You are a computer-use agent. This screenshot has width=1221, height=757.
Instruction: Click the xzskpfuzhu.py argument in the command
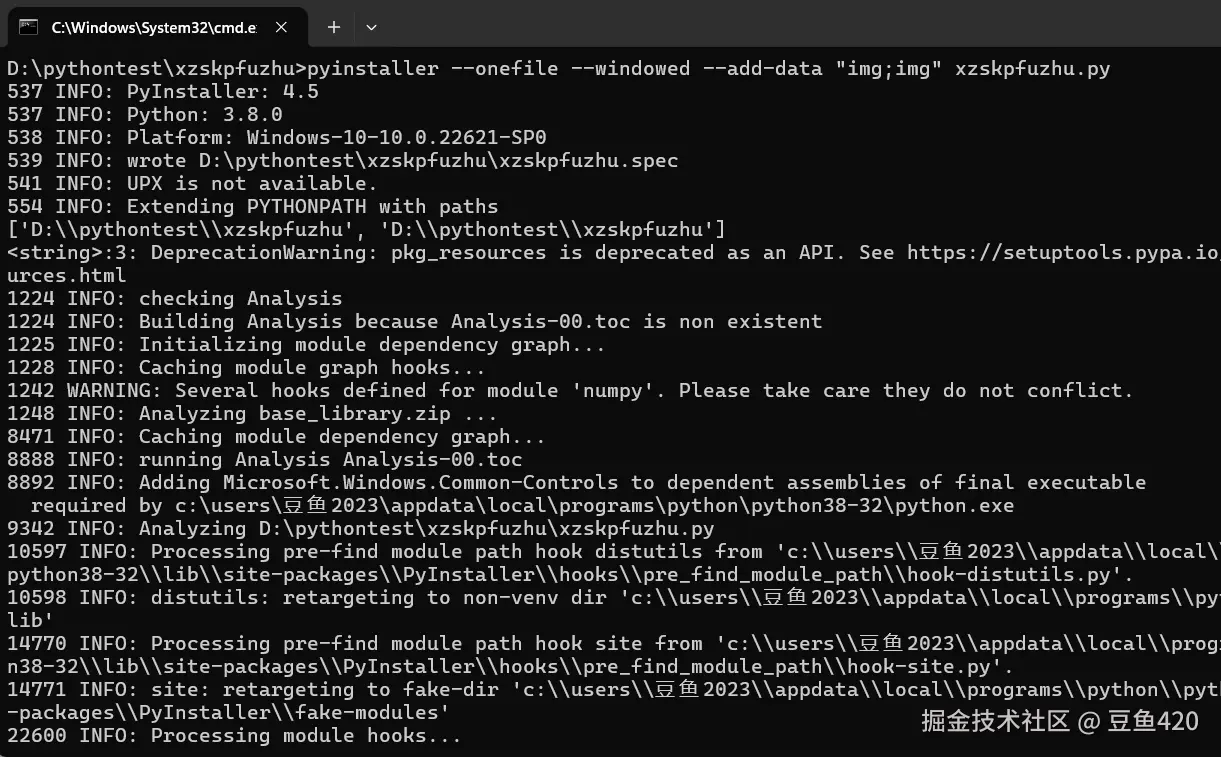click(x=1032, y=69)
